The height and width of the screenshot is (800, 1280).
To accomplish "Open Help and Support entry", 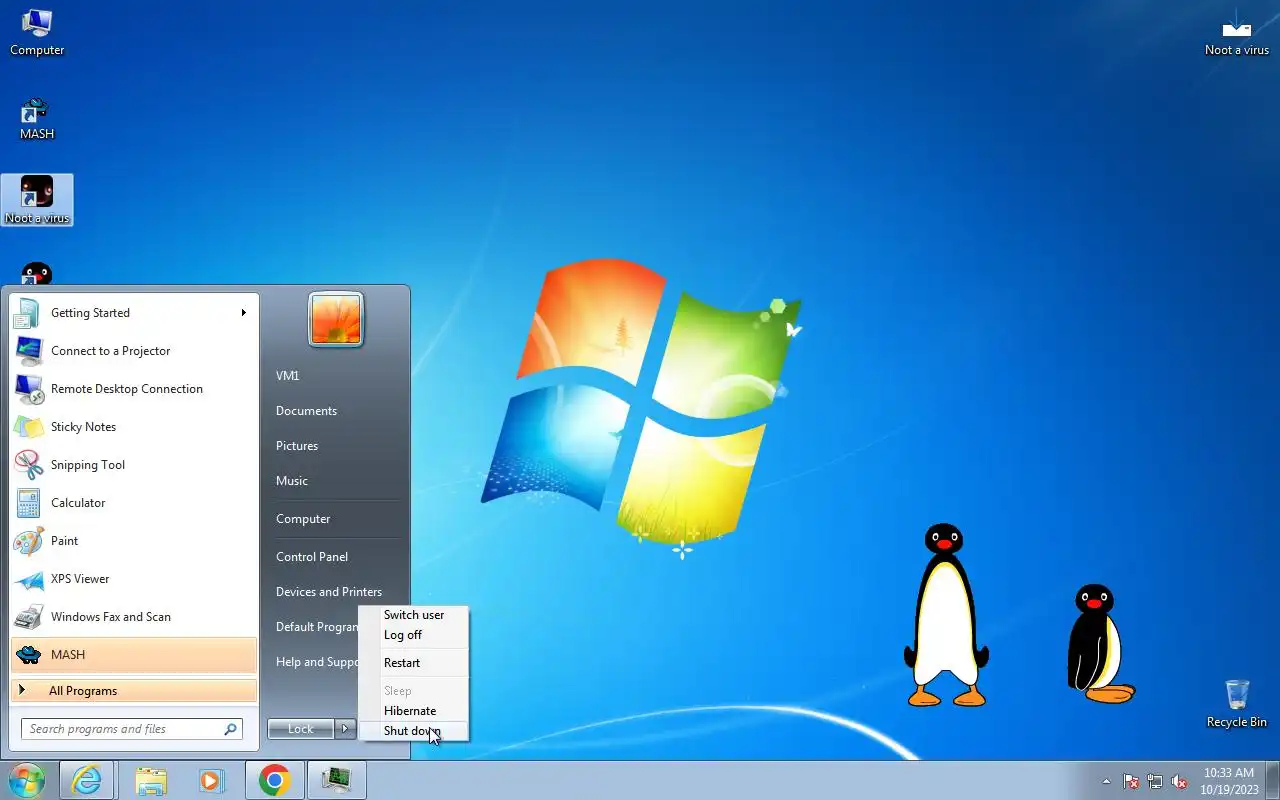I will (x=316, y=662).
